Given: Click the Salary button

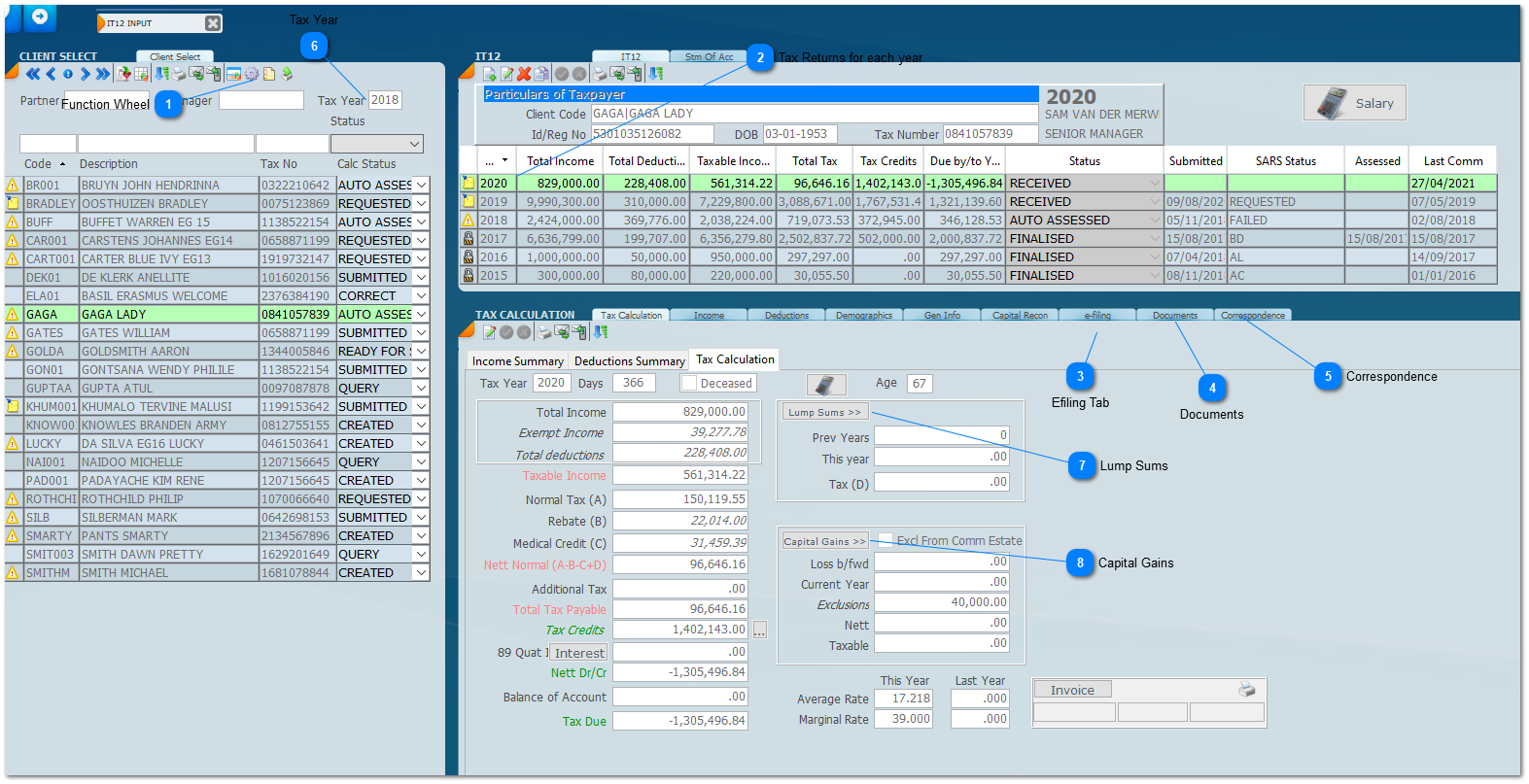Looking at the screenshot, I should 1355,103.
